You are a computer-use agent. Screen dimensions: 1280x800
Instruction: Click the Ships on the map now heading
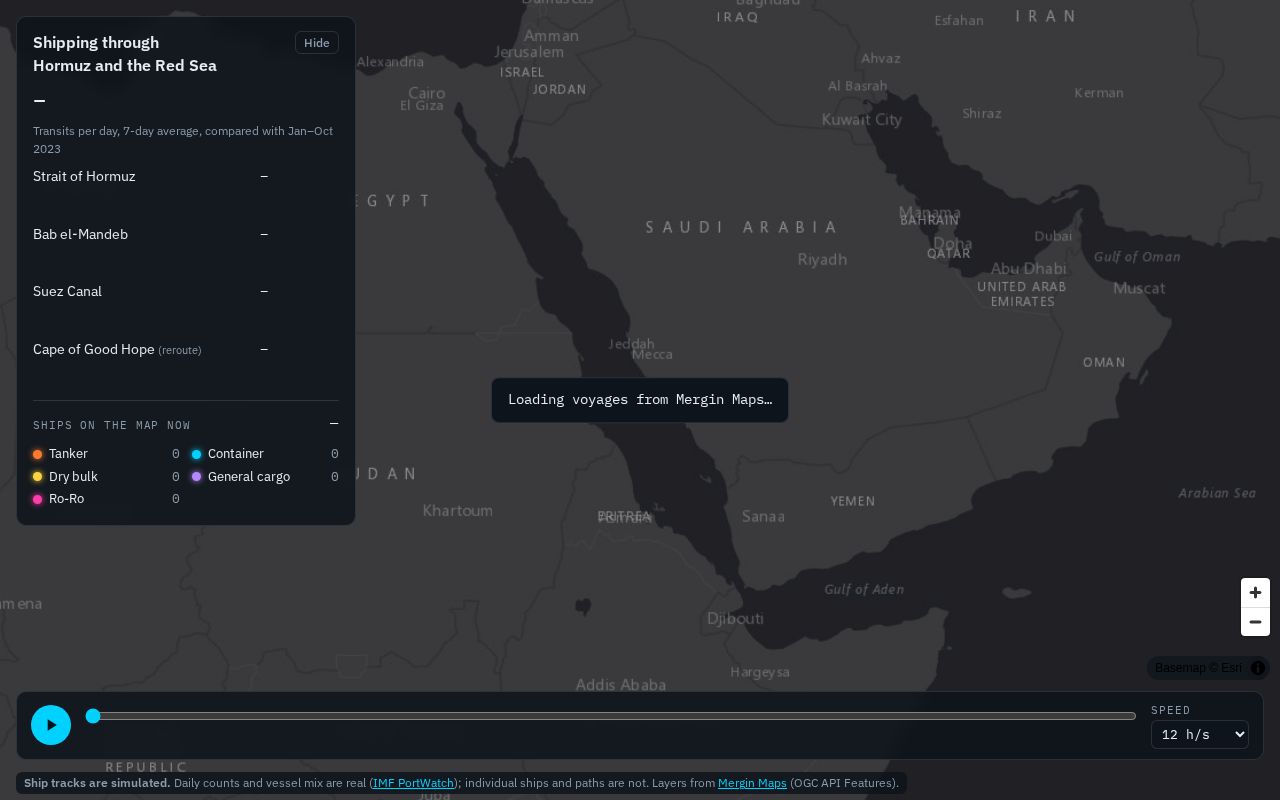112,425
